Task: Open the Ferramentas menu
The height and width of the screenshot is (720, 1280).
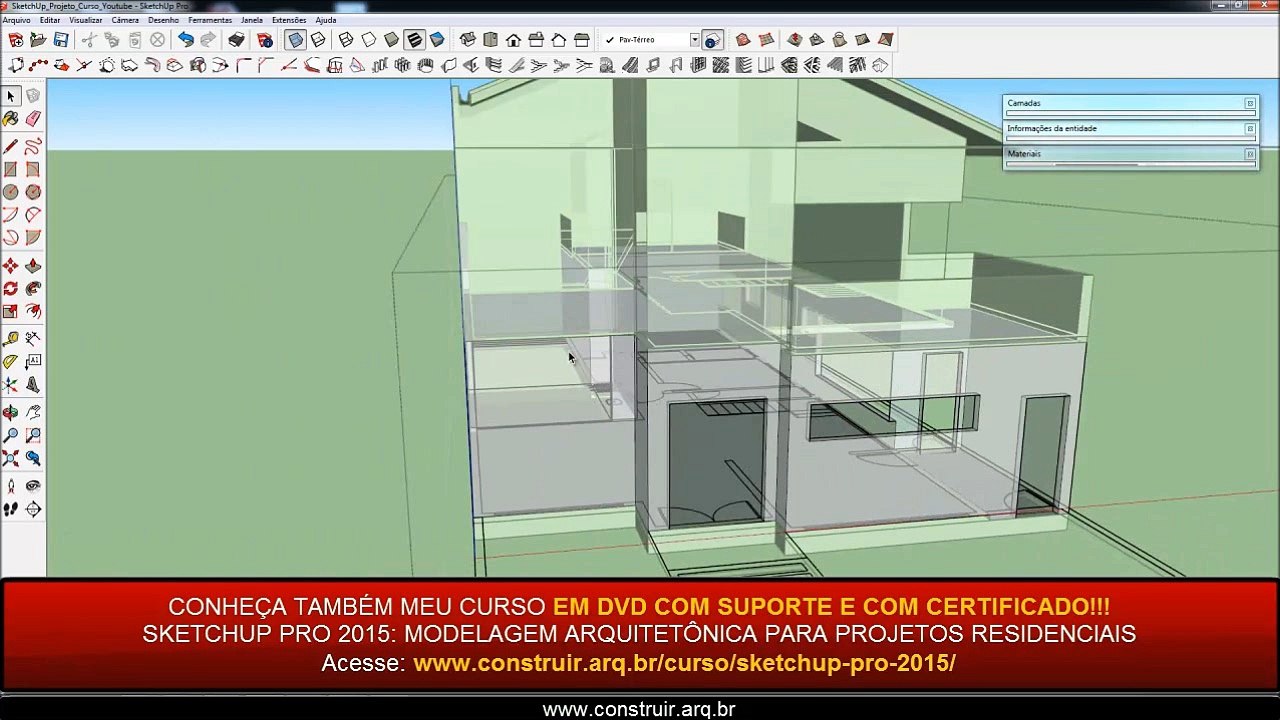Action: click(x=210, y=20)
